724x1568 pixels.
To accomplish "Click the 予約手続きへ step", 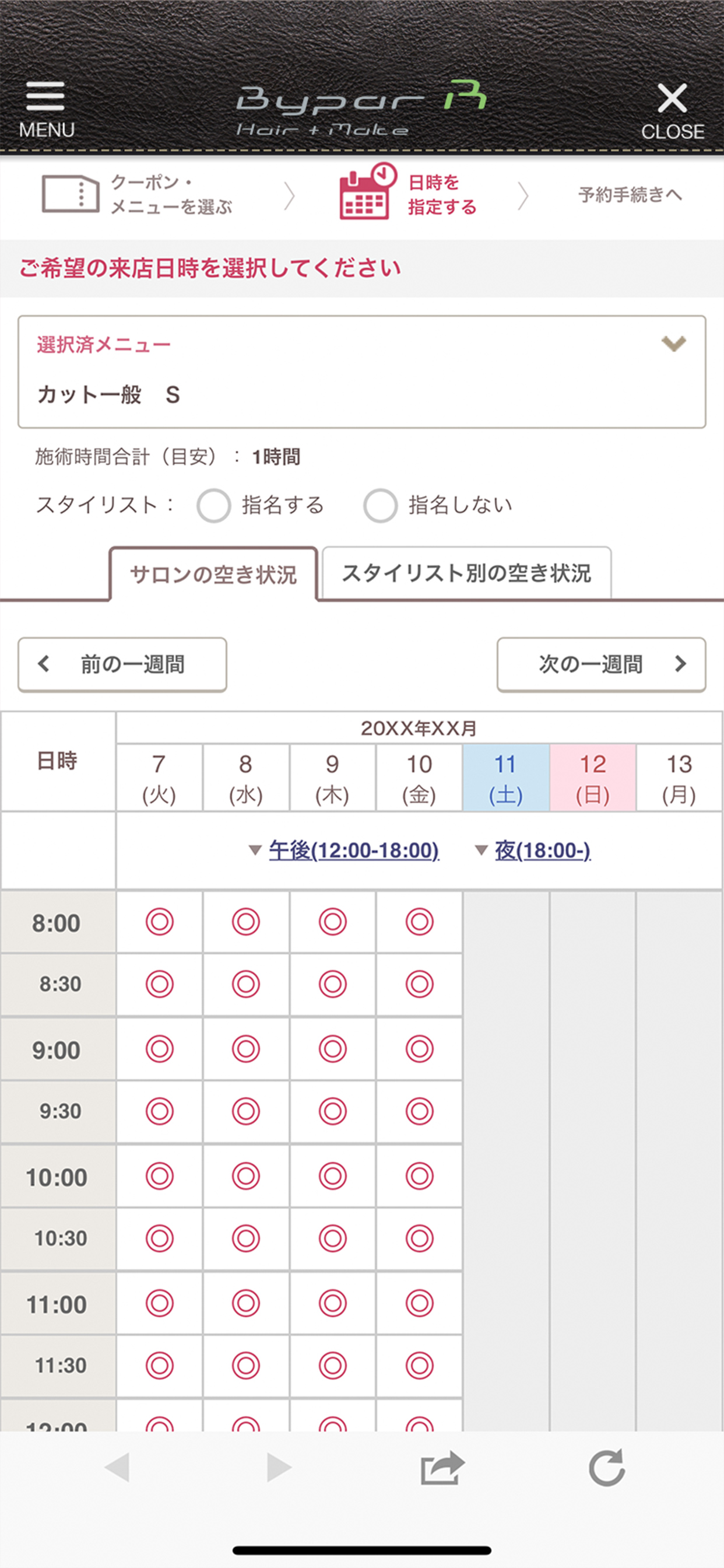I will coord(630,195).
